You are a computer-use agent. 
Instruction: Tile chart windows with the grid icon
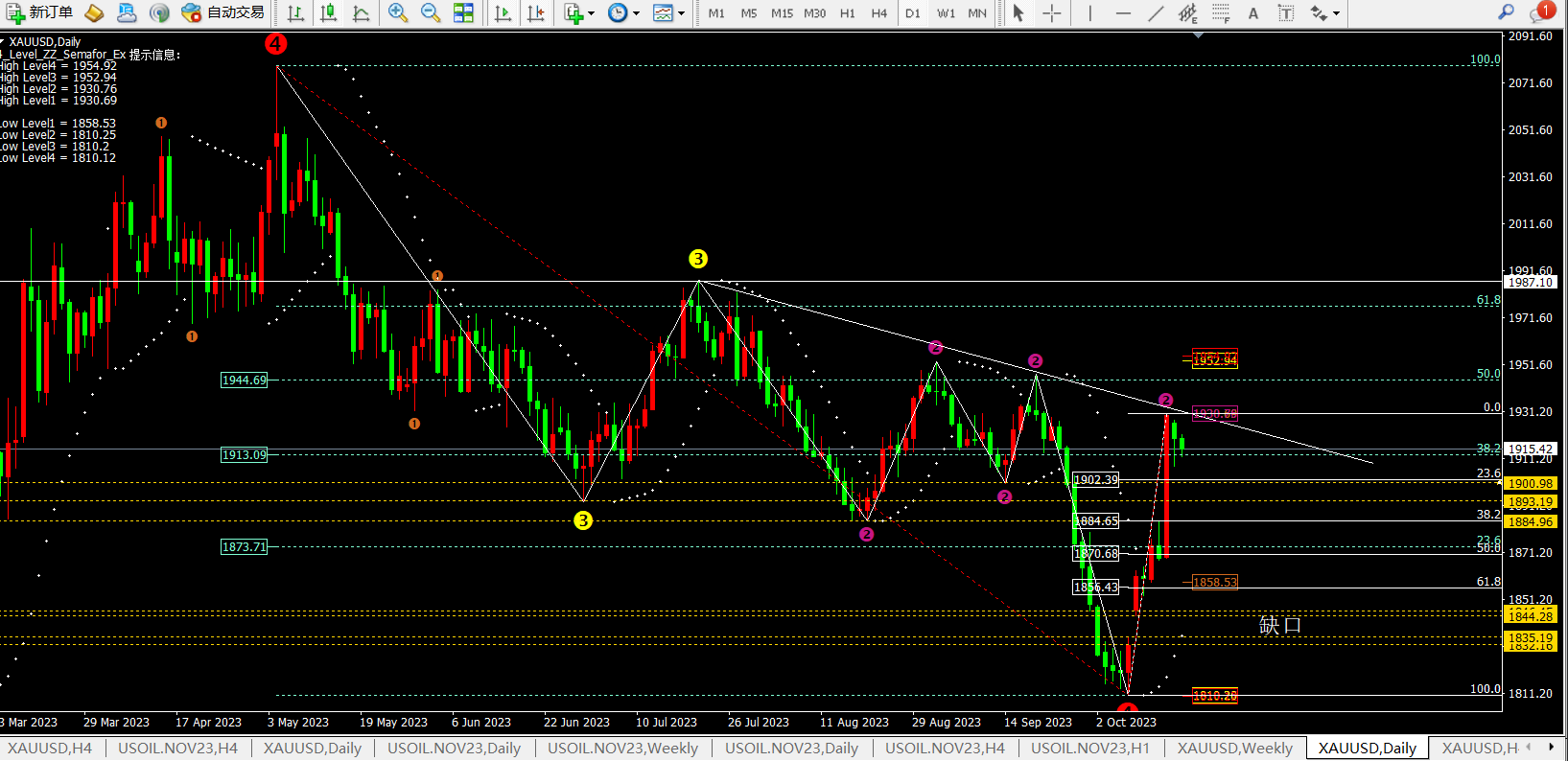tap(463, 12)
